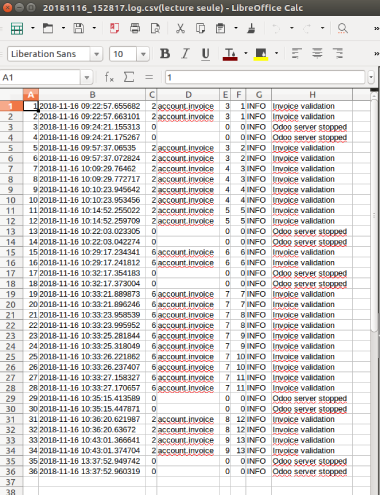The image size is (380, 495).
Task: Apply the dark red font color
Action: tap(230, 54)
